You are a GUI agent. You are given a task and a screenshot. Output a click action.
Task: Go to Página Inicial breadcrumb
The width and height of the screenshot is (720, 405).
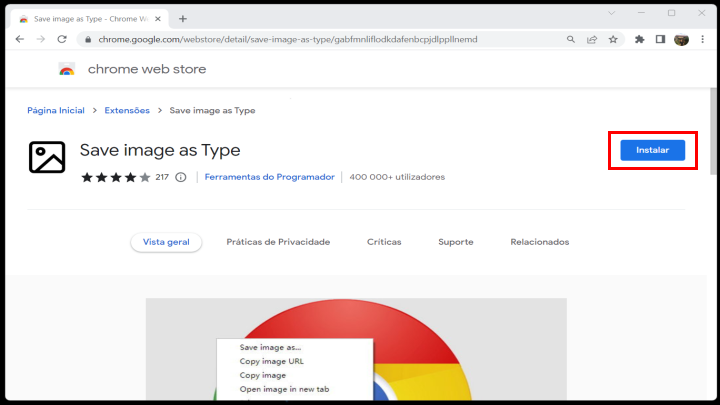tap(56, 111)
